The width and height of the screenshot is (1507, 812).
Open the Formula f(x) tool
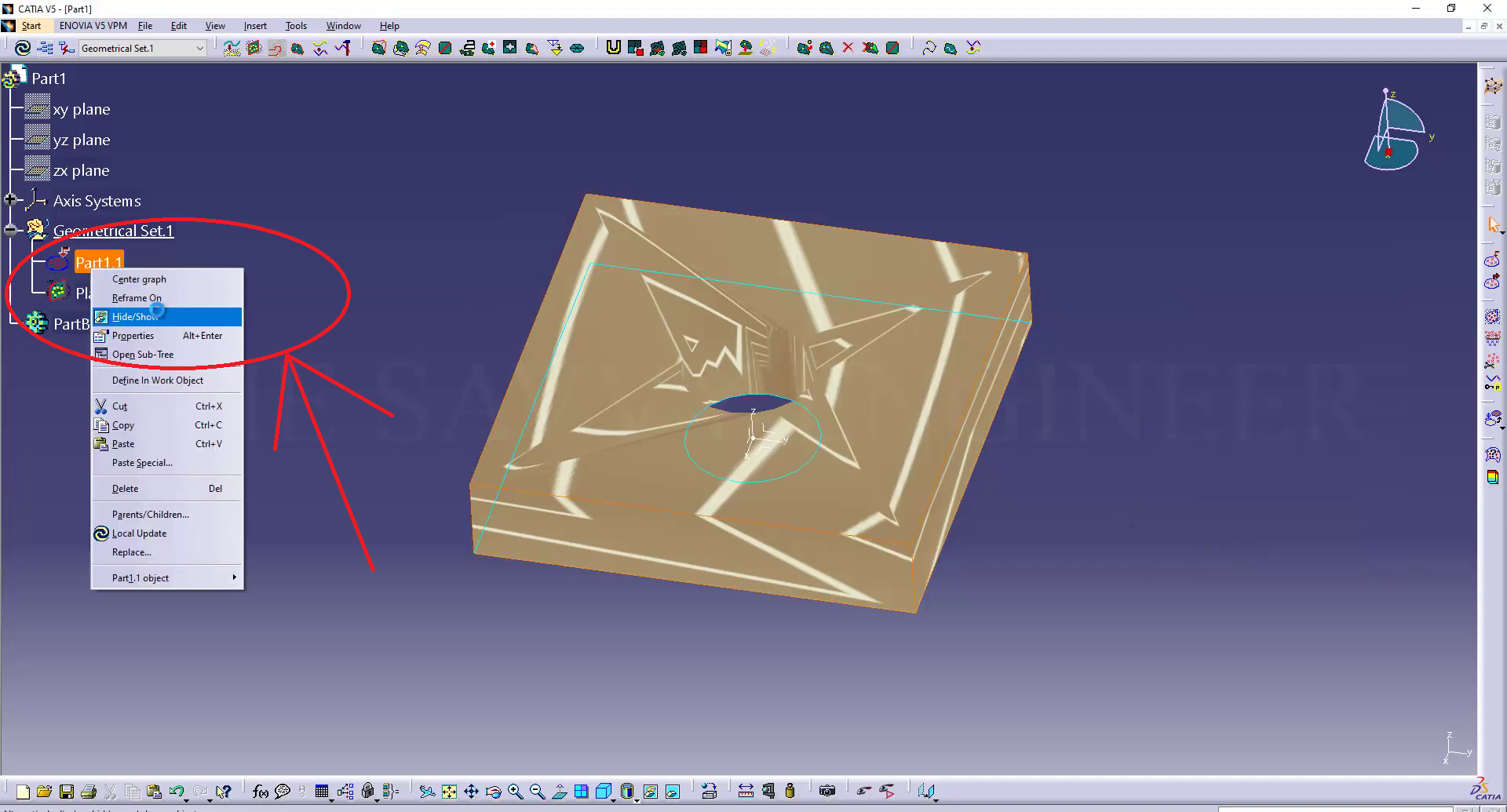pyautogui.click(x=261, y=792)
